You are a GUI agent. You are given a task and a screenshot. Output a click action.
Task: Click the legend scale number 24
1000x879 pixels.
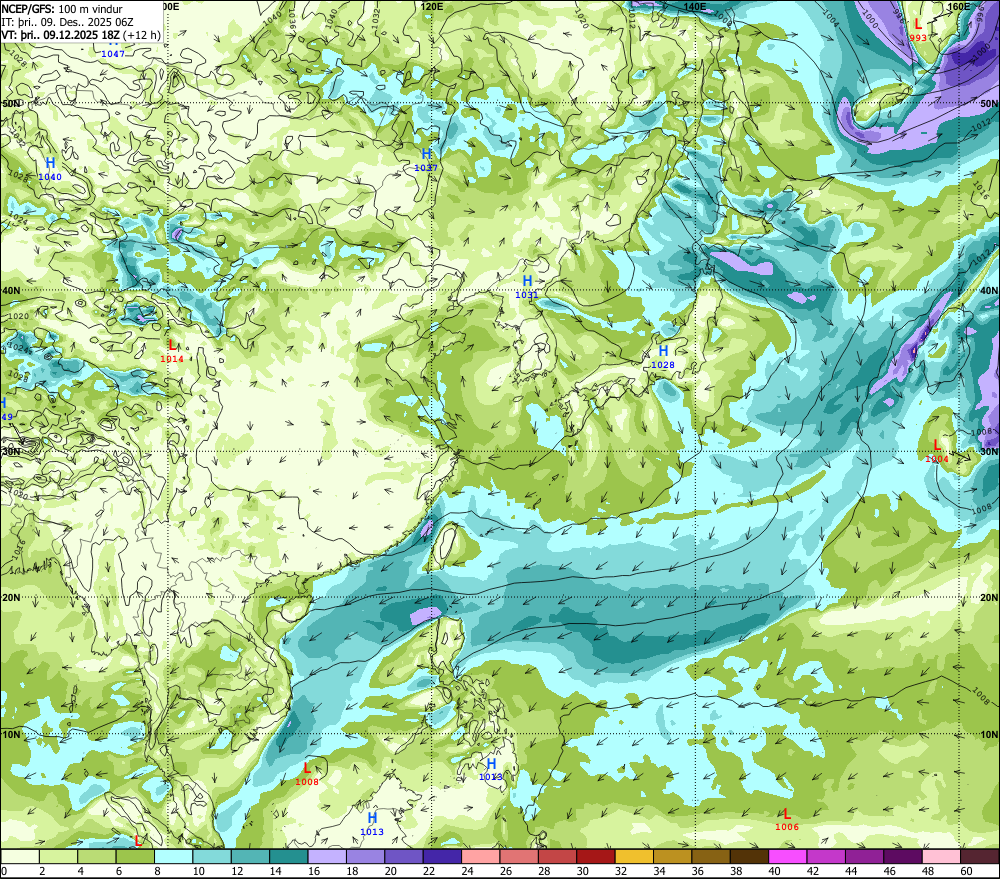tap(467, 871)
